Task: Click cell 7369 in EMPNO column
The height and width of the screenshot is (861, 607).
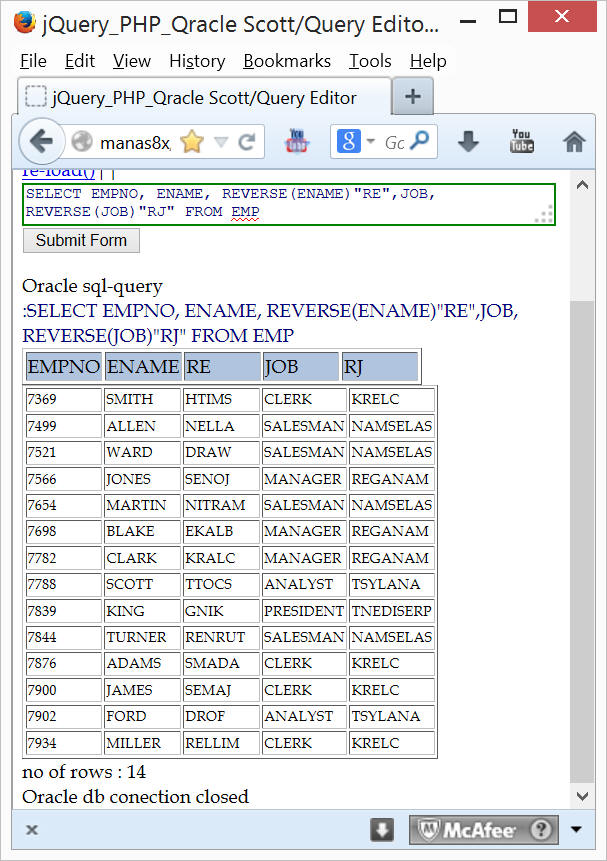Action: 64,399
